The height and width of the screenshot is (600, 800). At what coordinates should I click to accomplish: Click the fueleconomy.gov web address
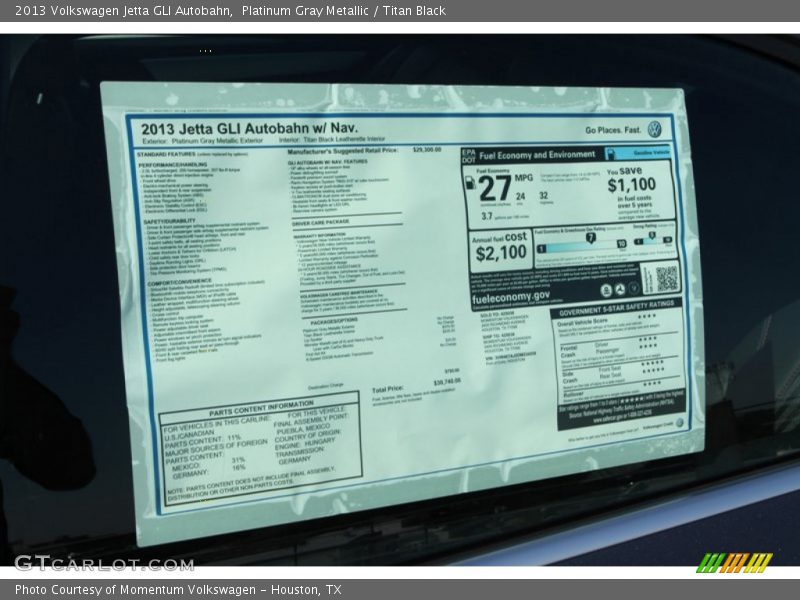pyautogui.click(x=511, y=297)
